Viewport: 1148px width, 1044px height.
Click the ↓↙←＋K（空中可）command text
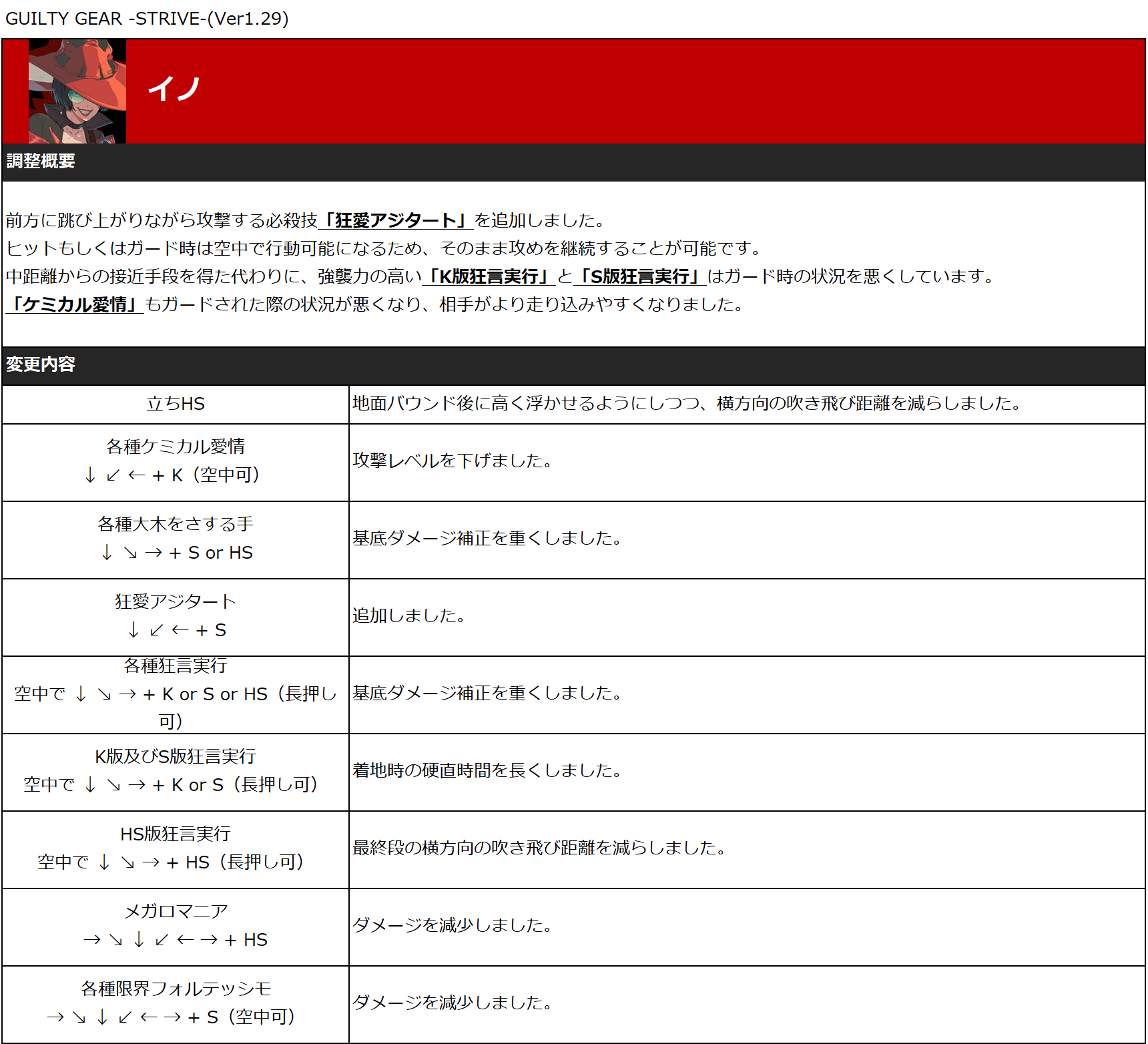pyautogui.click(x=172, y=475)
